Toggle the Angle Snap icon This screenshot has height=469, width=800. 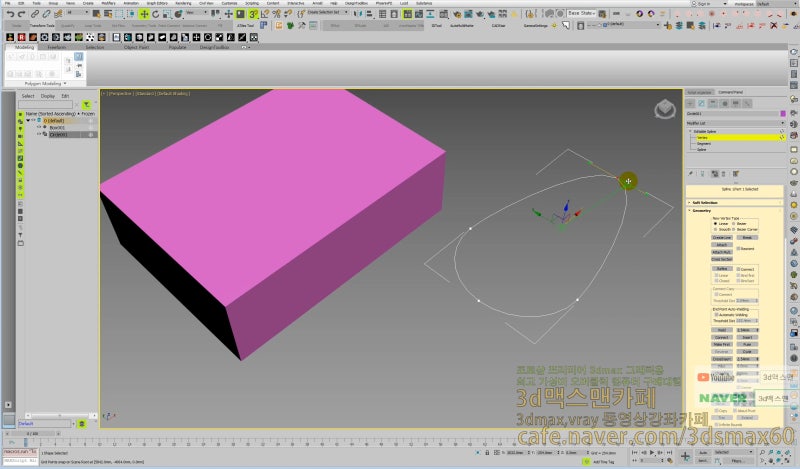[265, 14]
